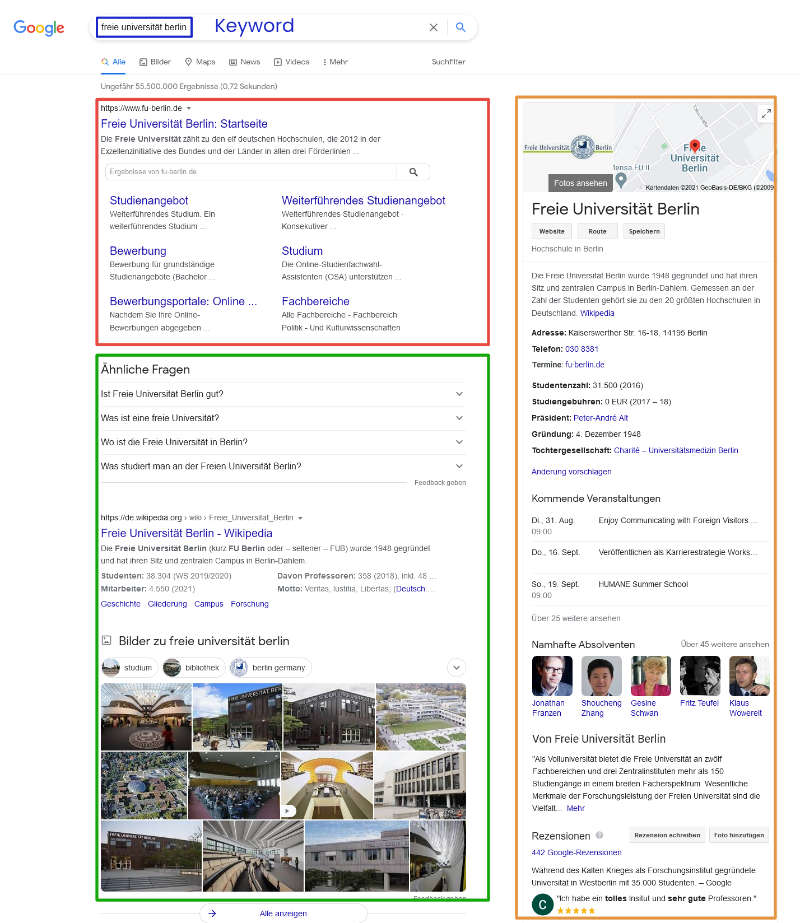Click Alle anzeigen below images
This screenshot has width=800, height=923.
(283, 914)
